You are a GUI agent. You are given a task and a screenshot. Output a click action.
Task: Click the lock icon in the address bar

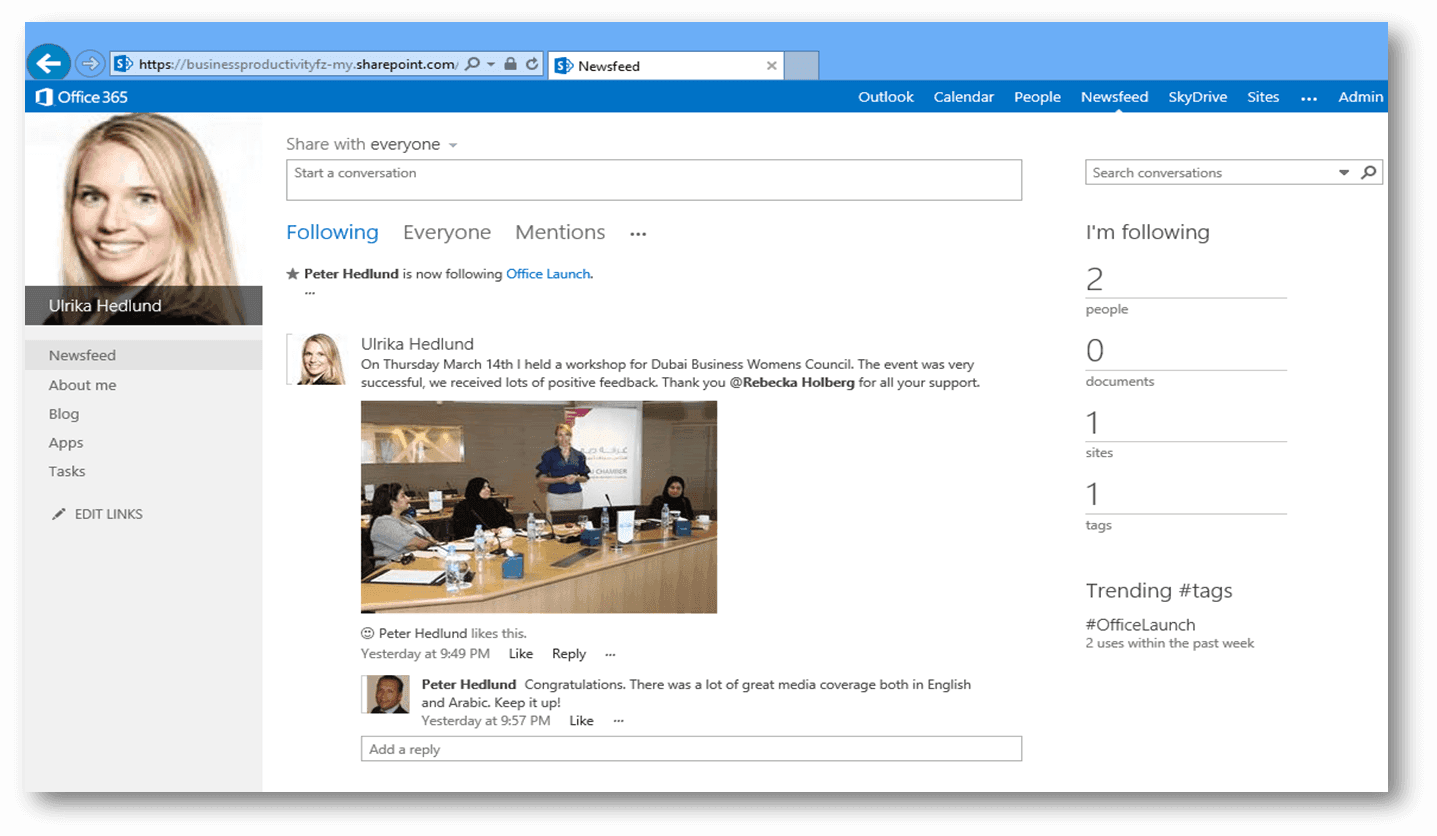pyautogui.click(x=510, y=62)
